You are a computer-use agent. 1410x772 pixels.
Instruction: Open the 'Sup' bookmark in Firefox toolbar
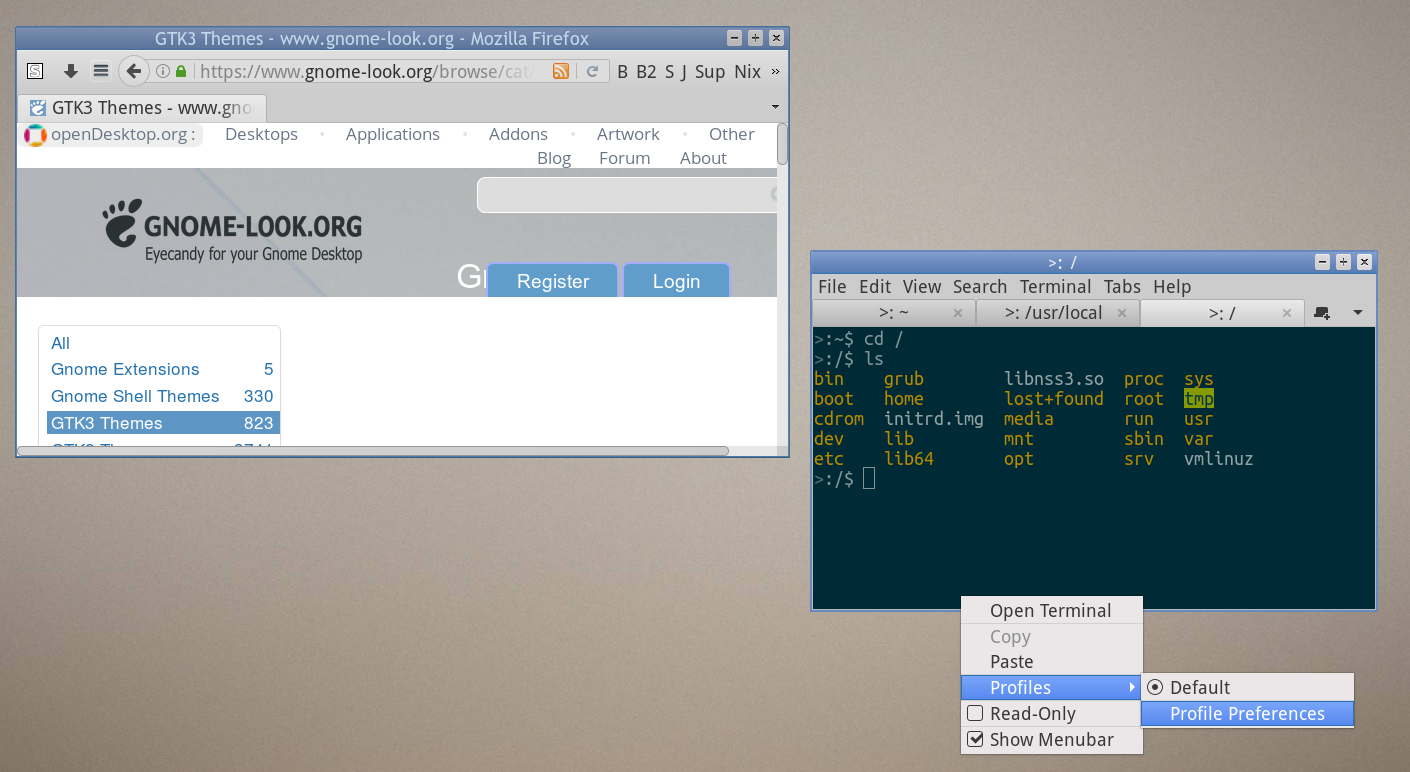click(709, 72)
